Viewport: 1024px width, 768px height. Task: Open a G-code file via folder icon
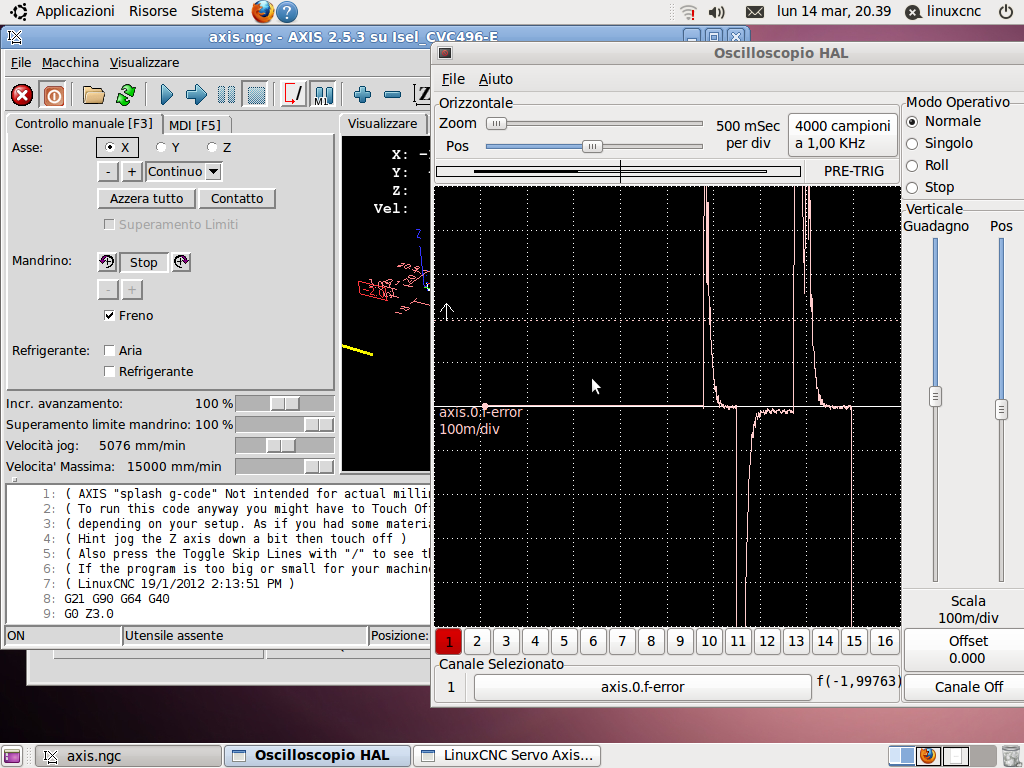point(93,95)
